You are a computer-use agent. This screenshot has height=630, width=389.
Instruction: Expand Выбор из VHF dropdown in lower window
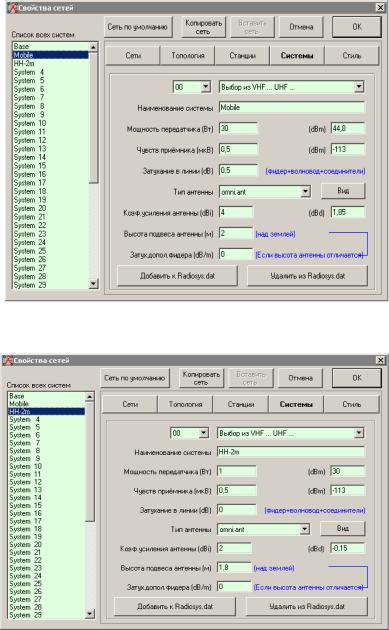point(359,433)
